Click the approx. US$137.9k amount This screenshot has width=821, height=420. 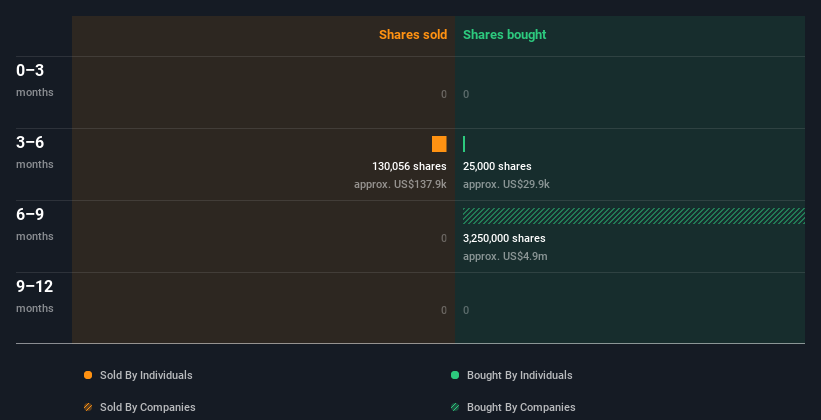point(400,184)
